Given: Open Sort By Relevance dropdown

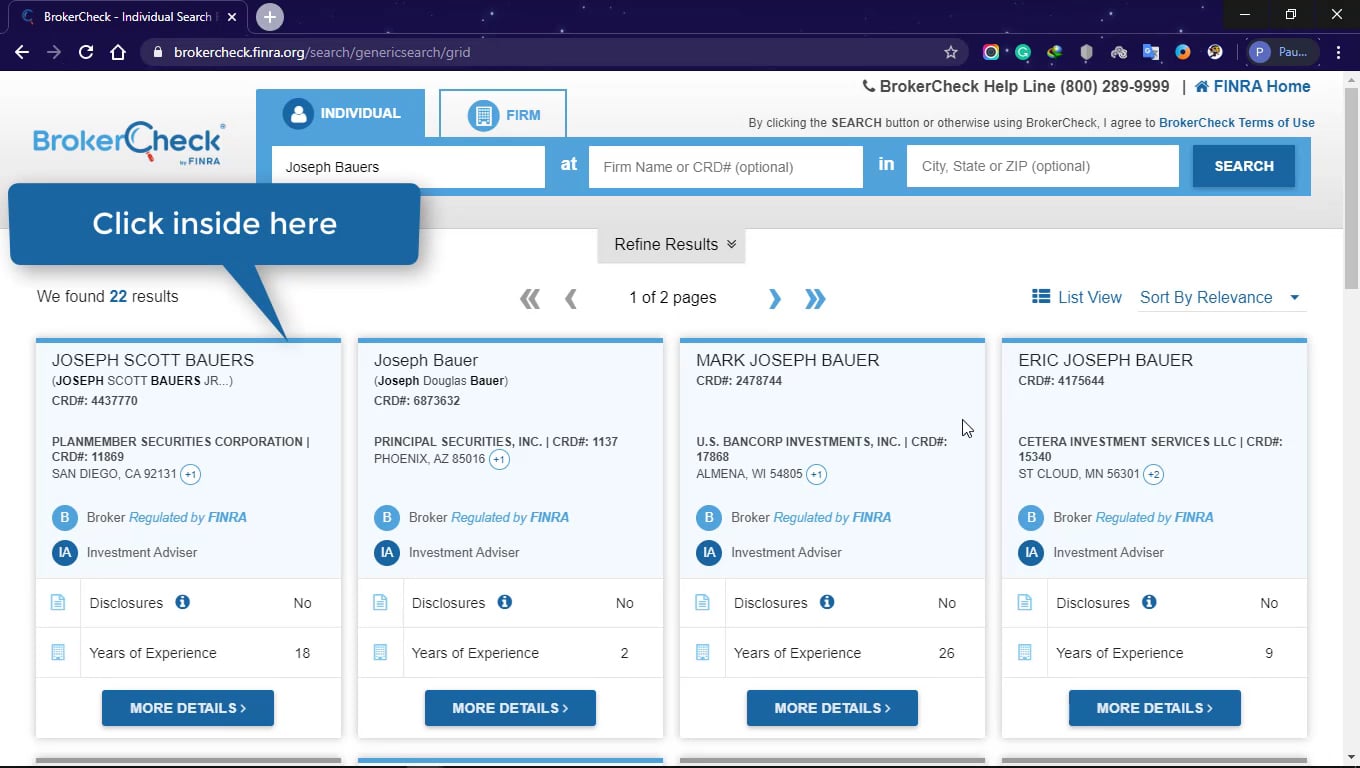Looking at the screenshot, I should 1222,297.
